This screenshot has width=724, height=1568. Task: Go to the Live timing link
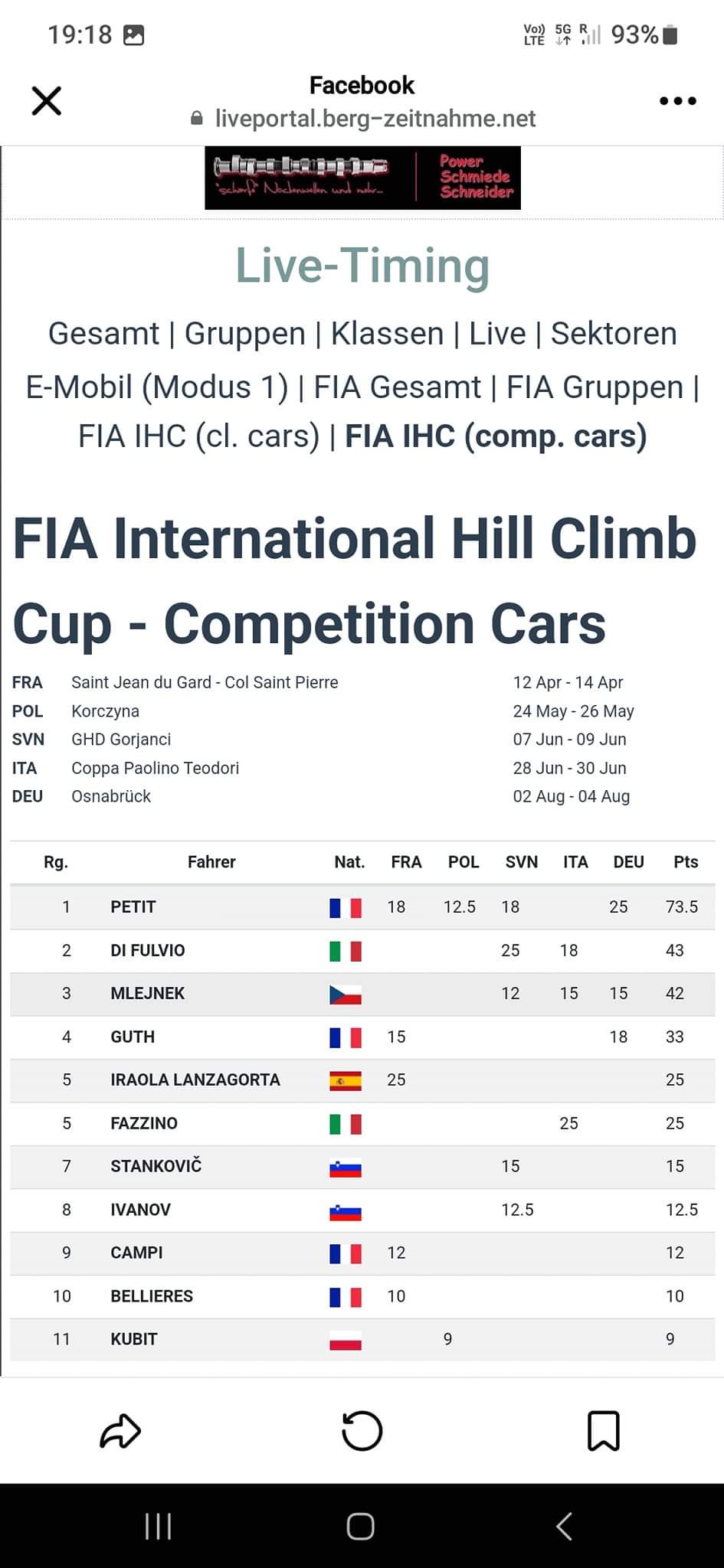497,334
